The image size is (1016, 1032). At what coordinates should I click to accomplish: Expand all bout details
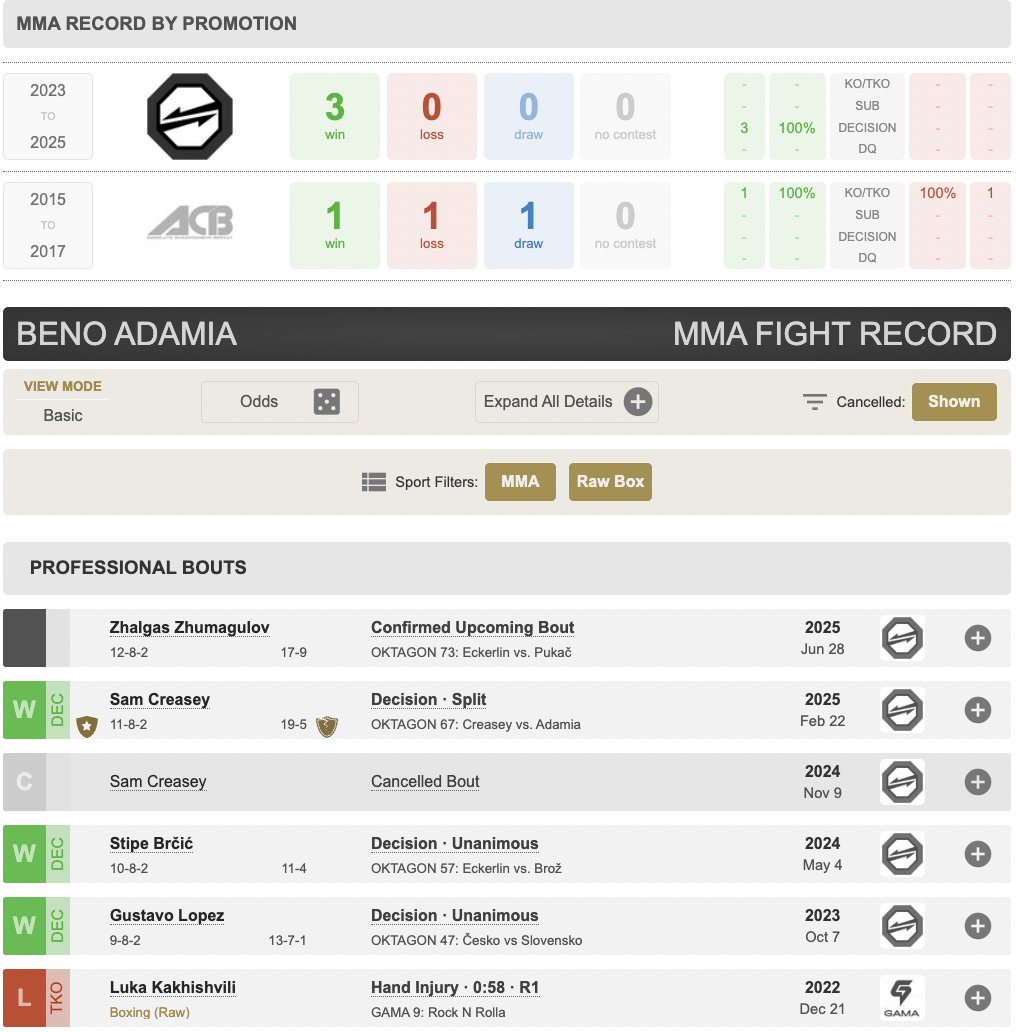[566, 402]
